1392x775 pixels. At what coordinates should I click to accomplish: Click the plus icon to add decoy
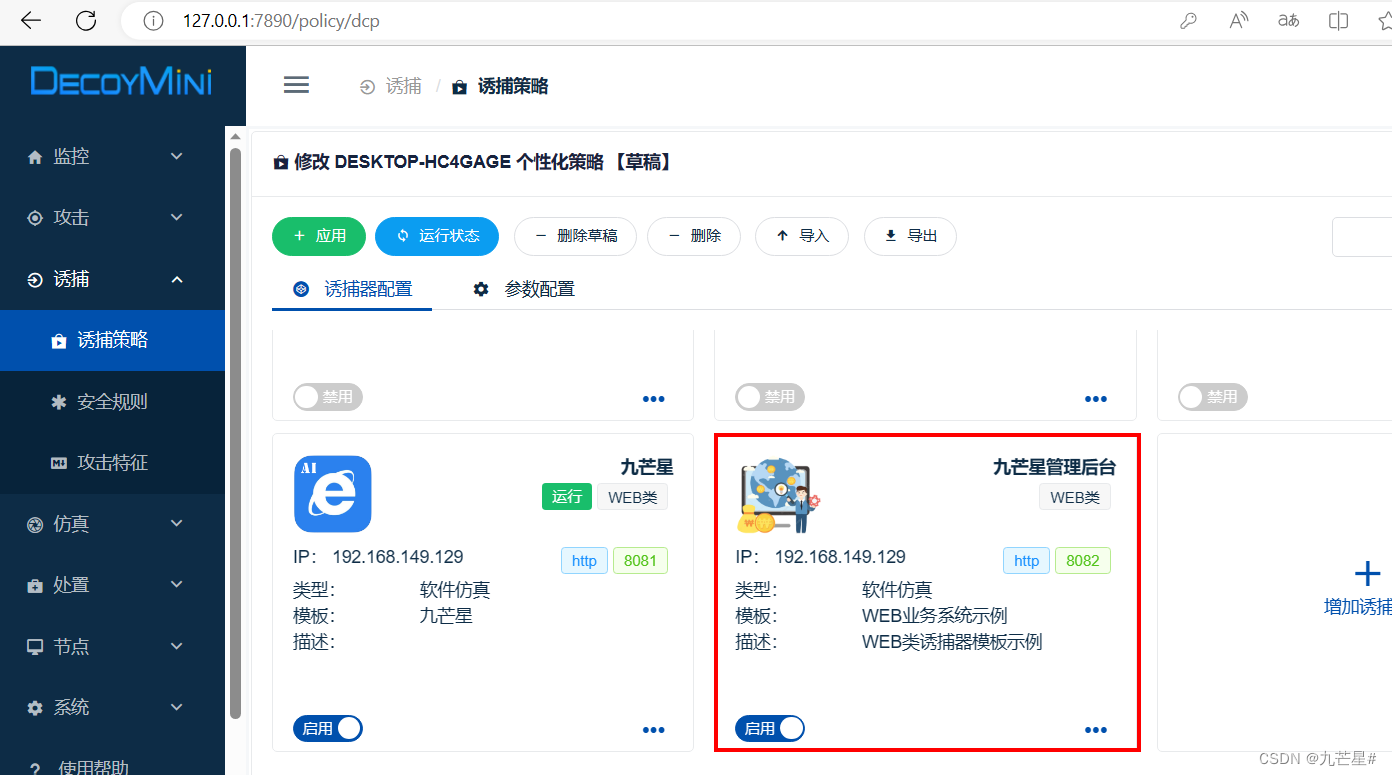[x=1367, y=573]
